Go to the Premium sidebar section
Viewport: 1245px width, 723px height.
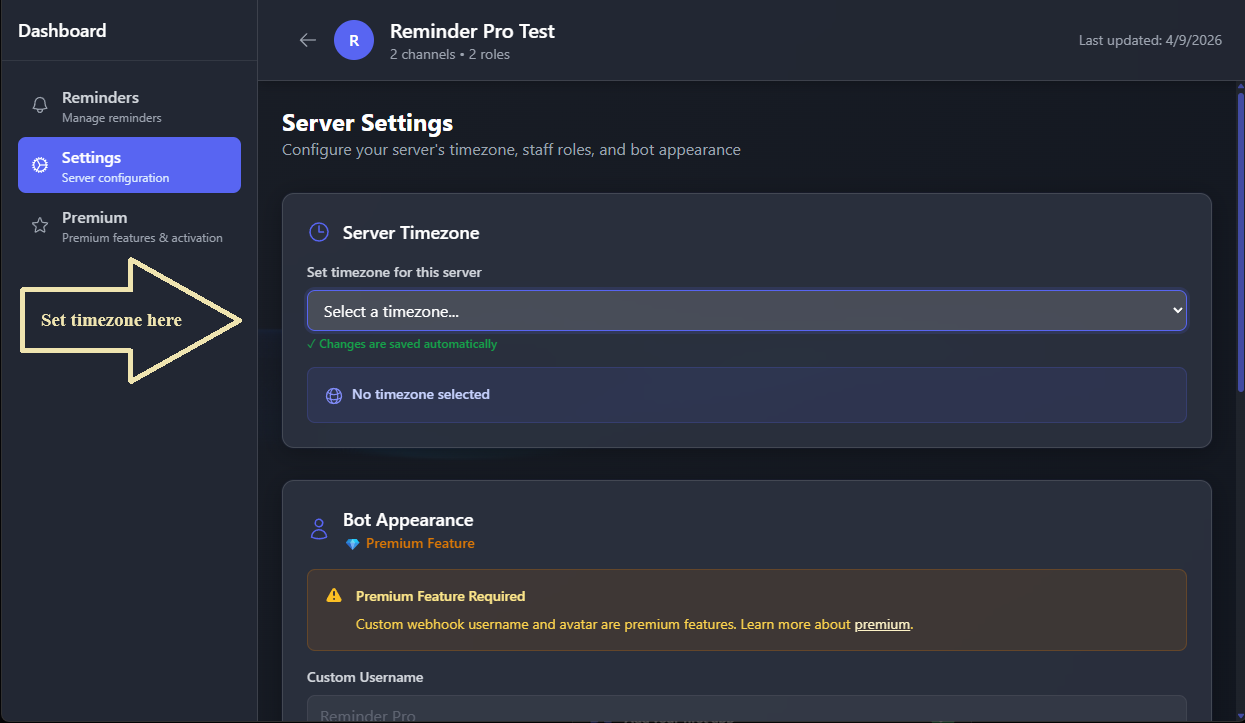[129, 226]
